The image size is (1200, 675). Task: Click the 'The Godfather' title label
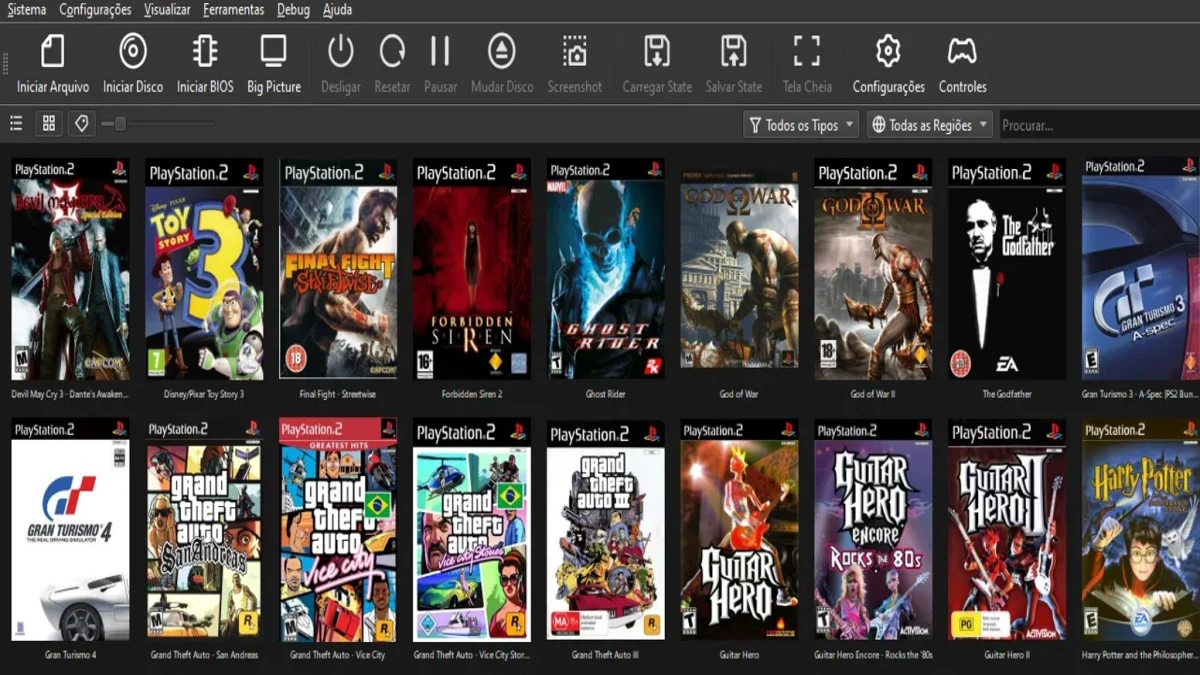(x=1007, y=395)
